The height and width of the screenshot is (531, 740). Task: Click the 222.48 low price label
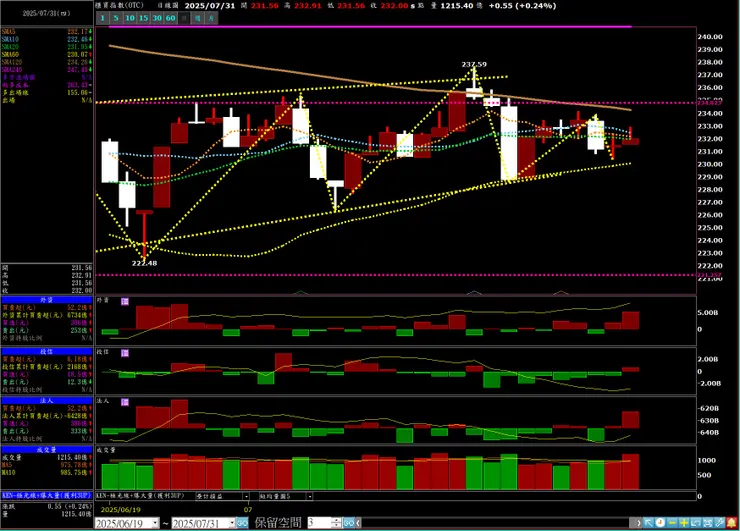point(144,263)
